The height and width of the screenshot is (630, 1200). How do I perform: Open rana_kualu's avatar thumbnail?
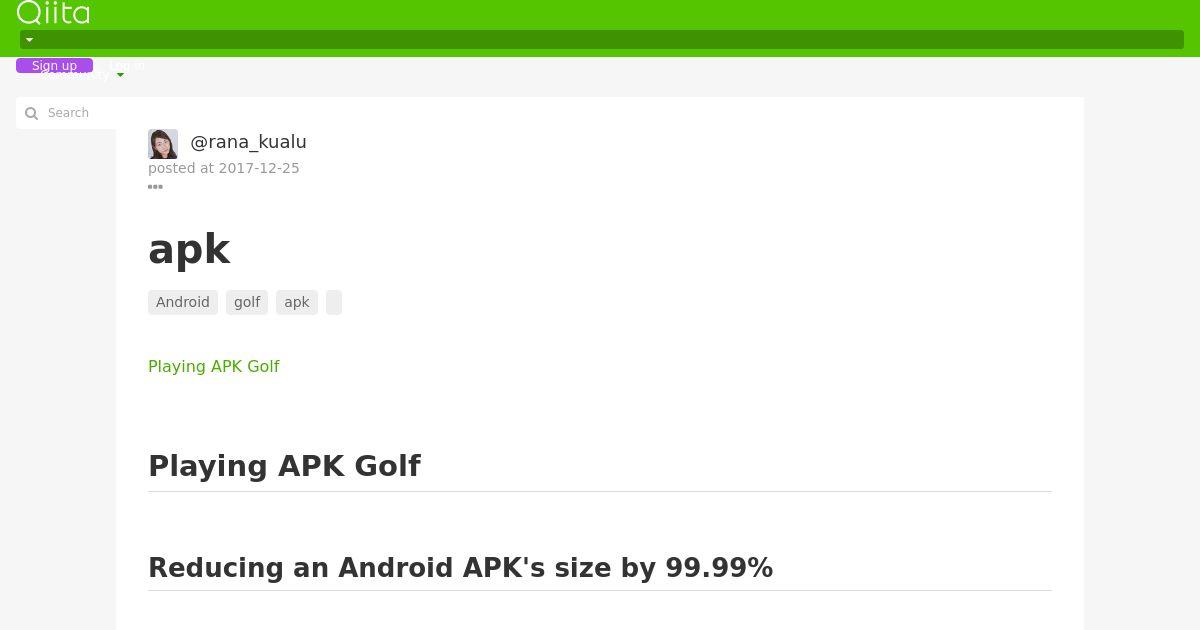(x=163, y=144)
